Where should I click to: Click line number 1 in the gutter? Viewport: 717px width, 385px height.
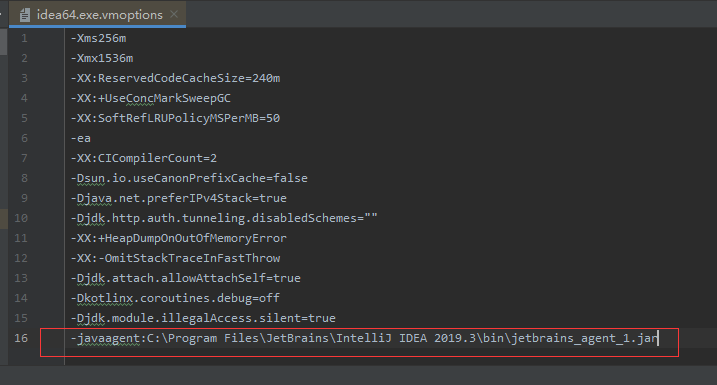click(24, 38)
